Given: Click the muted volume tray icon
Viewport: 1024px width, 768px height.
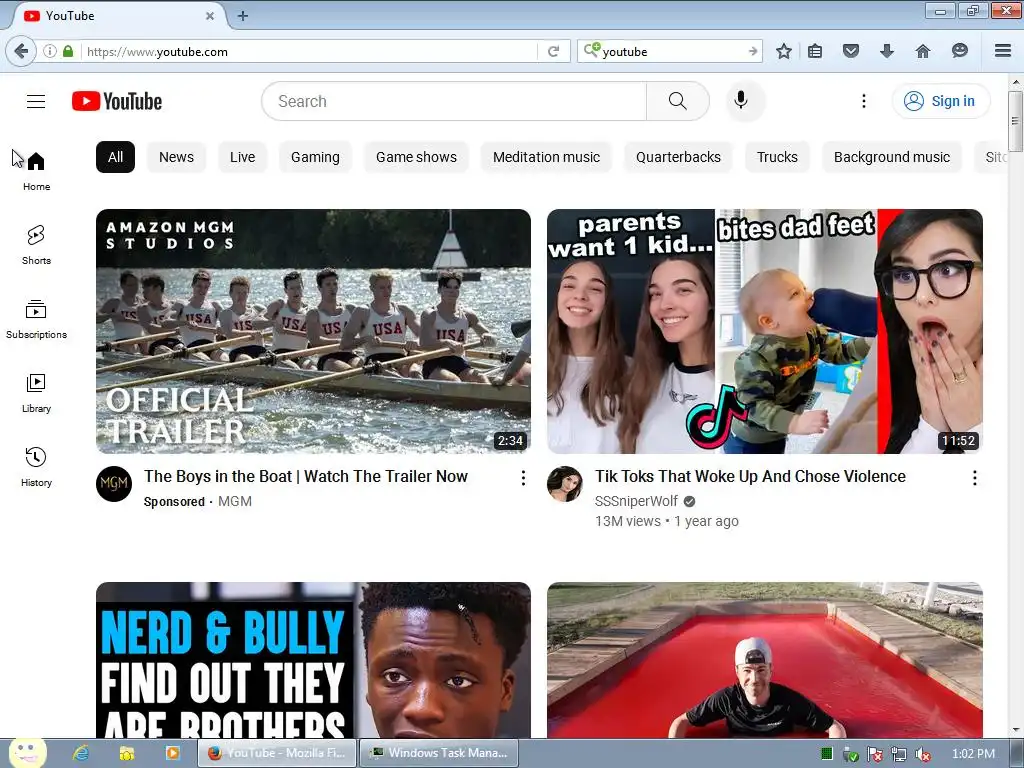Looking at the screenshot, I should click(923, 754).
